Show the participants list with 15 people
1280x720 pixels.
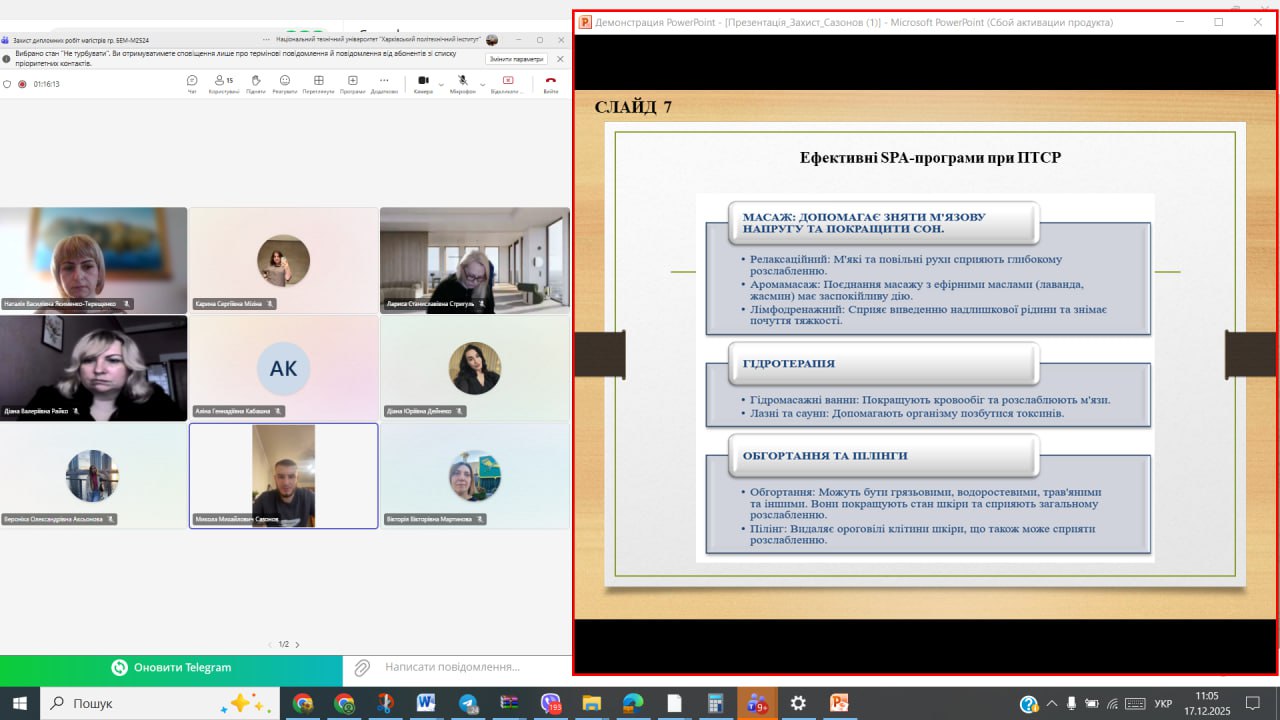[223, 82]
